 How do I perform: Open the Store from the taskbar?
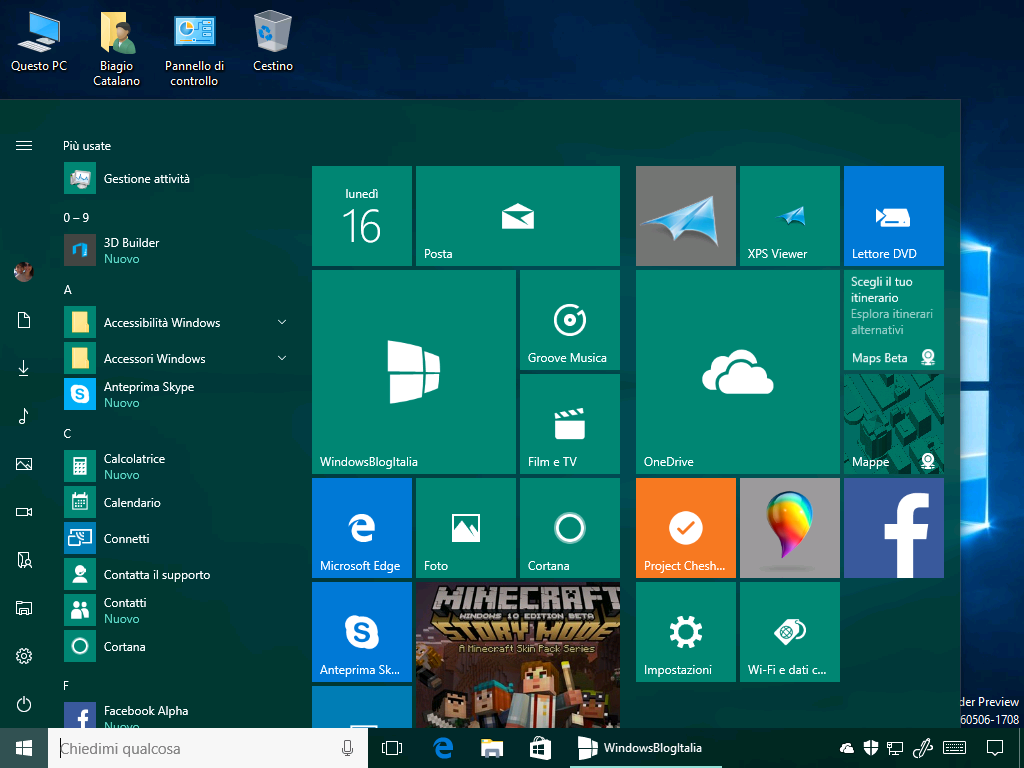tap(540, 748)
